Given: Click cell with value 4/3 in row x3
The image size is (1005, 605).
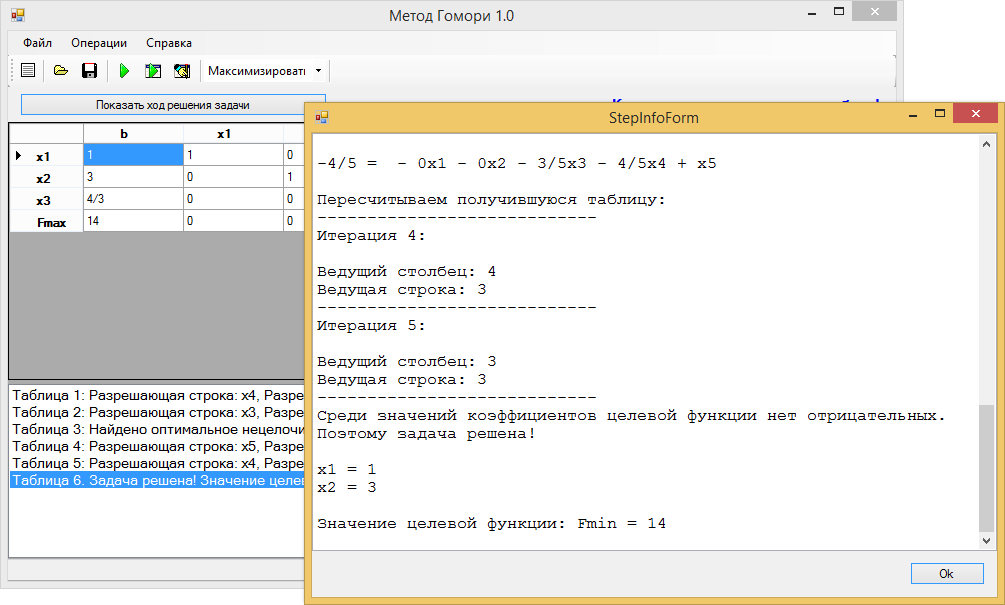Looking at the screenshot, I should [133, 199].
